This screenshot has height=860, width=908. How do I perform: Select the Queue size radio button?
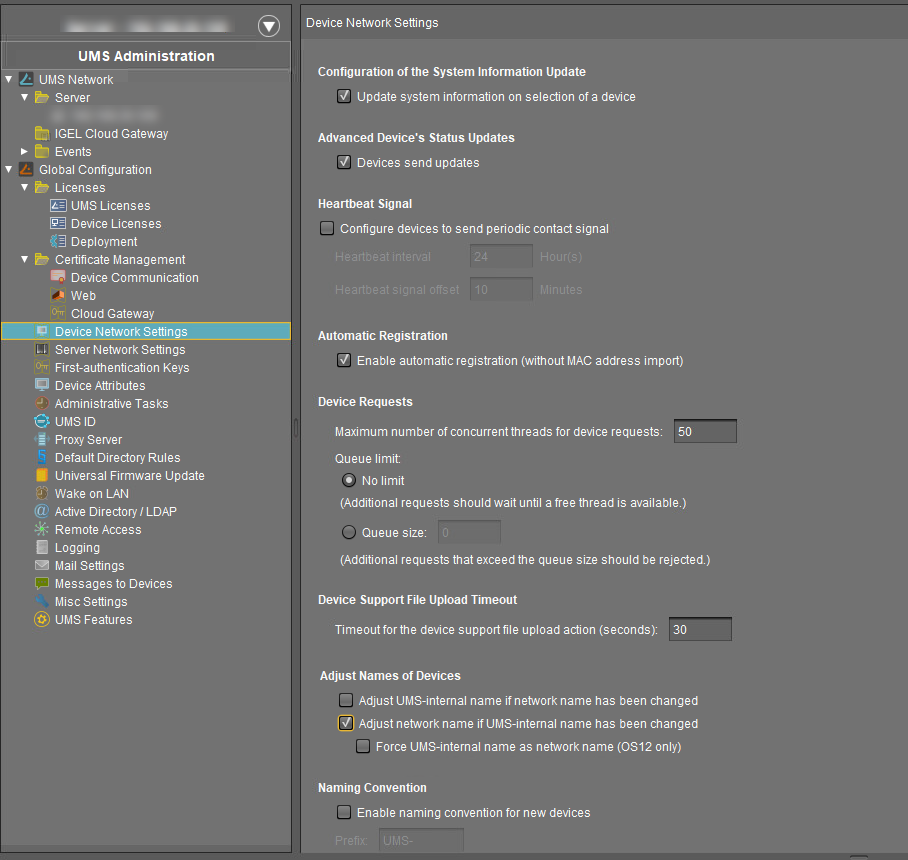tap(348, 532)
